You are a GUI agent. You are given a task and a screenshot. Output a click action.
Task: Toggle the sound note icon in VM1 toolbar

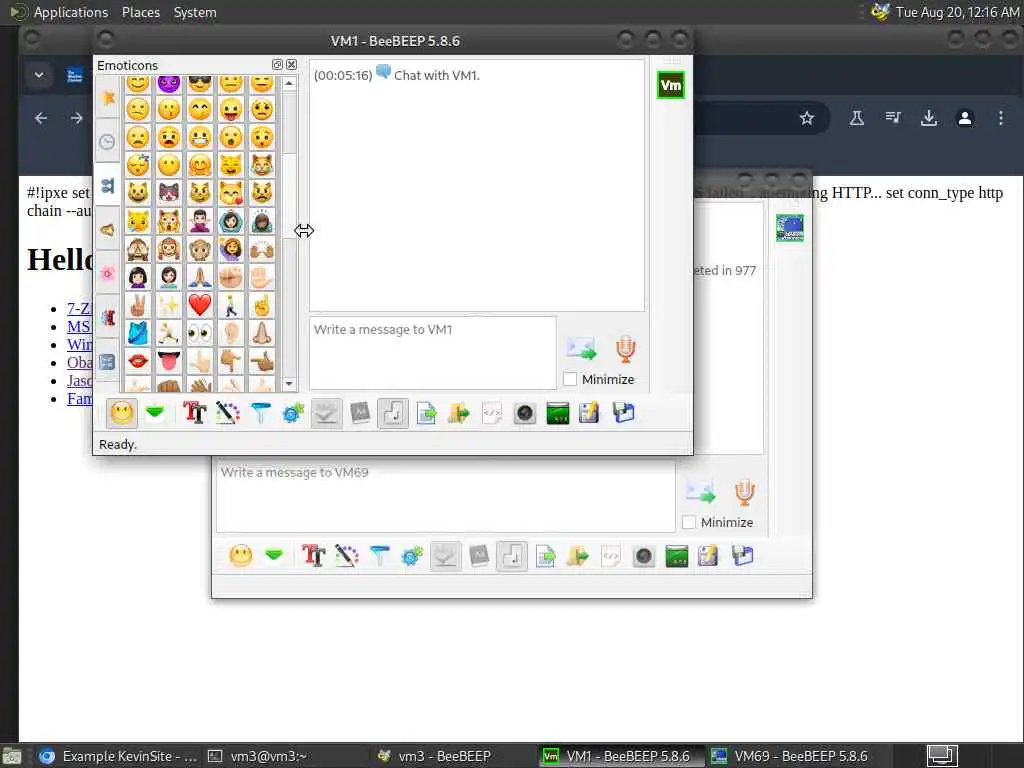392,413
